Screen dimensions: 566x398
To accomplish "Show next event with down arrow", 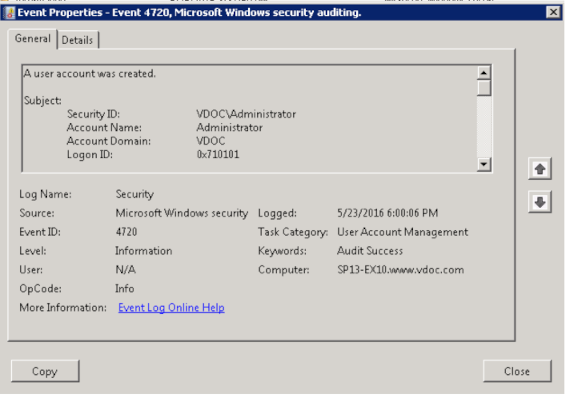I will [x=540, y=202].
